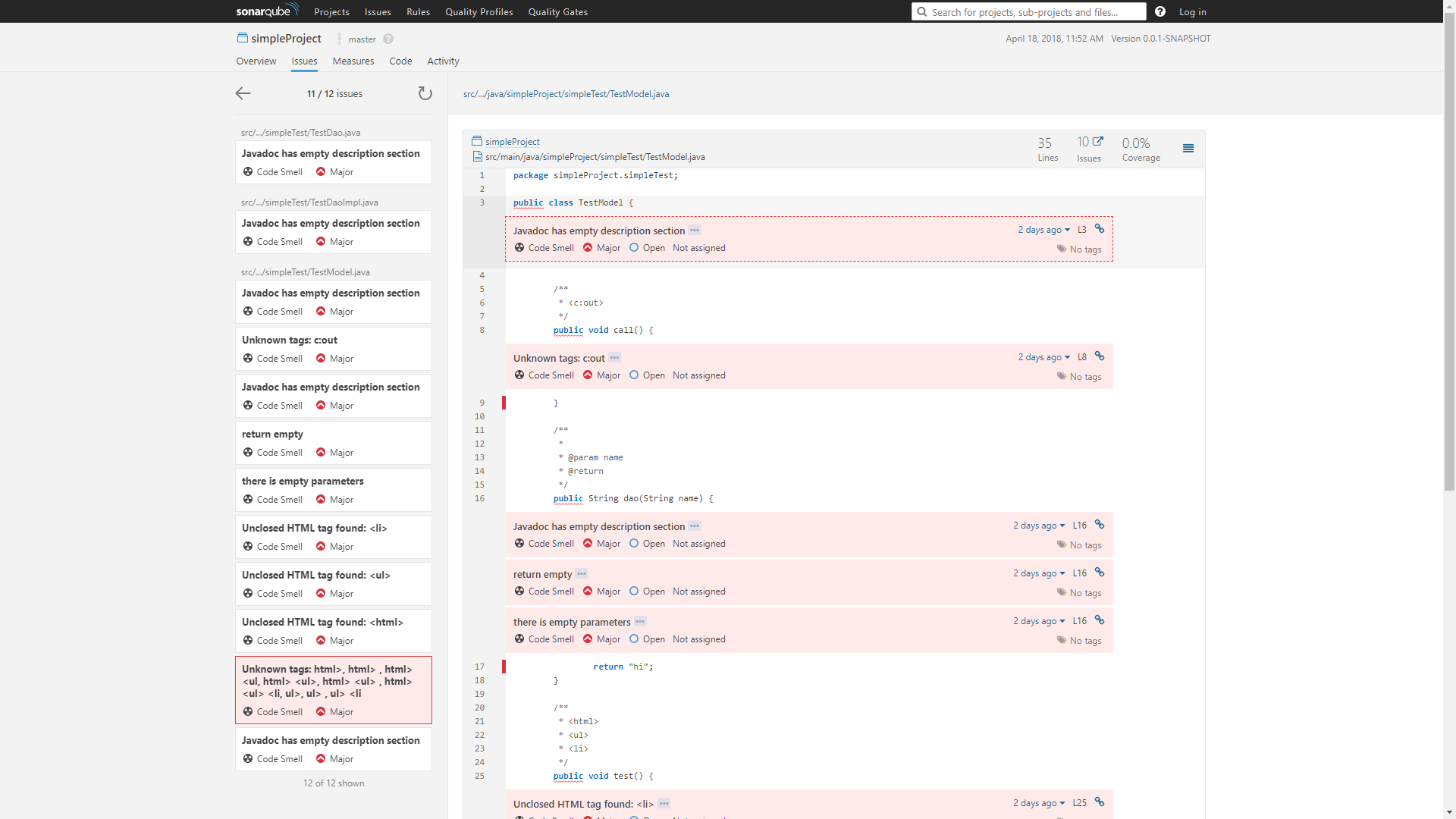
Task: Click the back arrow in issues list
Action: point(243,93)
